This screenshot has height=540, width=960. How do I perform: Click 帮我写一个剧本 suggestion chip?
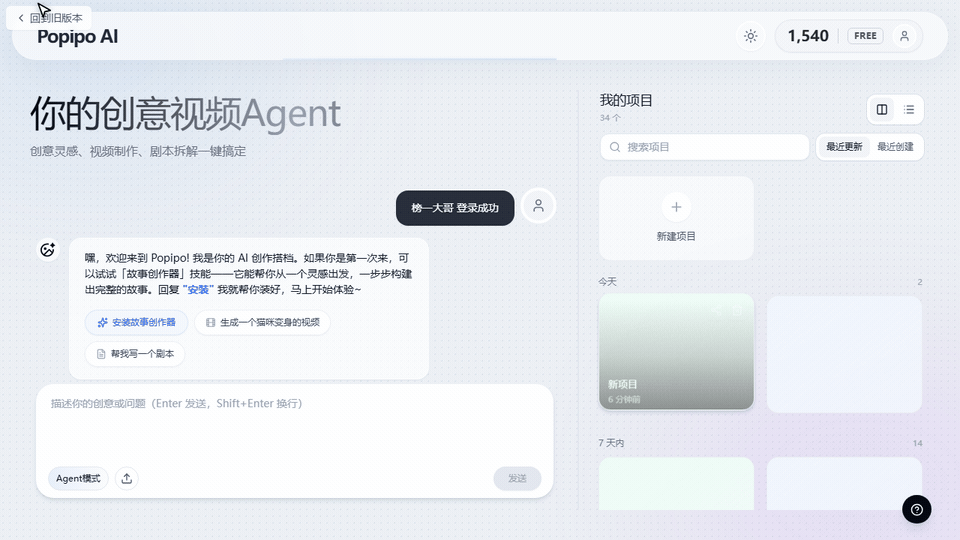point(135,354)
